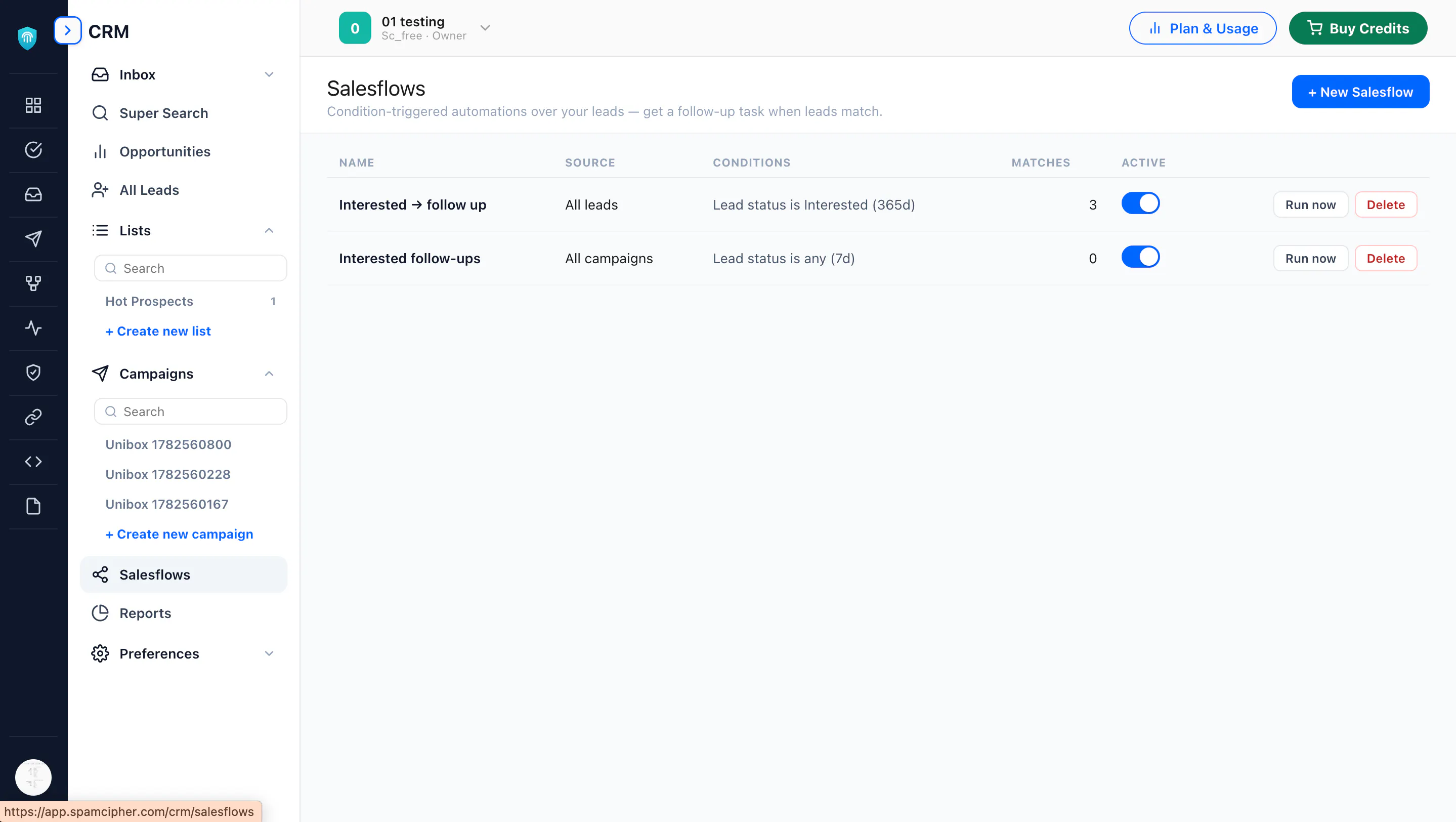Run now the Interested → follow up salesflow
Screen dimensions: 1456x822
coord(1310,204)
